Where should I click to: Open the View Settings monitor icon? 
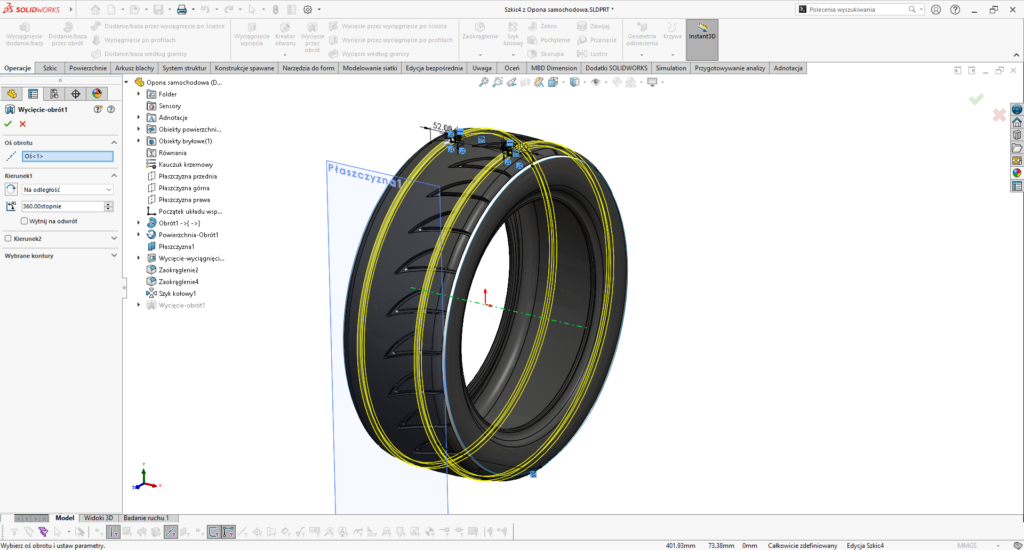[652, 82]
